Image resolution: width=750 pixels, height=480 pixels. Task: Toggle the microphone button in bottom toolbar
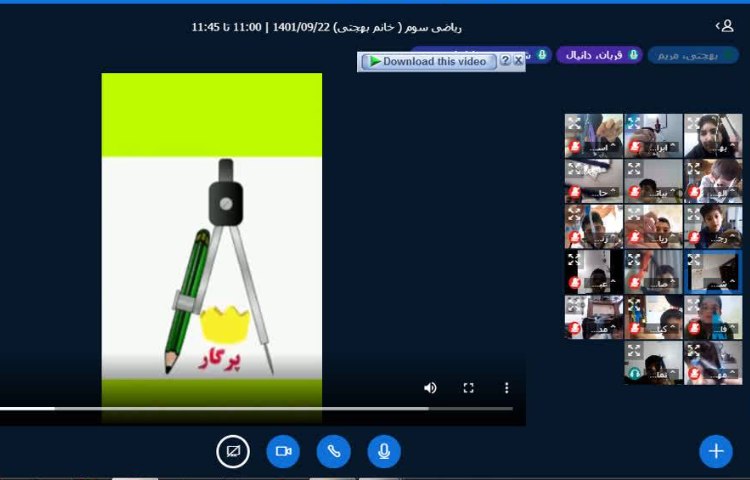384,451
